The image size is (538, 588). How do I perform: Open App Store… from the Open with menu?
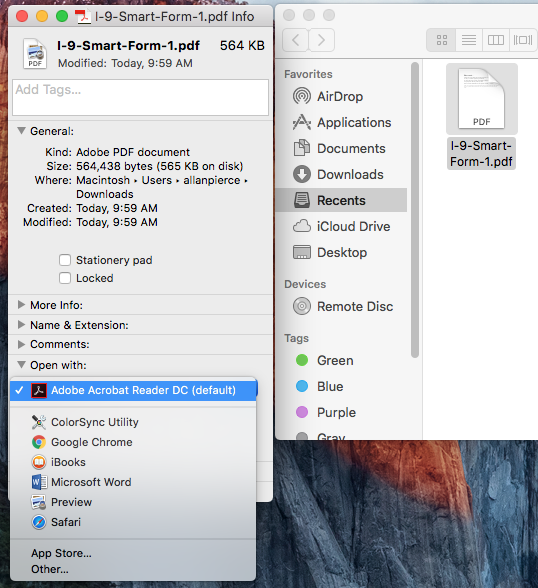click(x=61, y=553)
